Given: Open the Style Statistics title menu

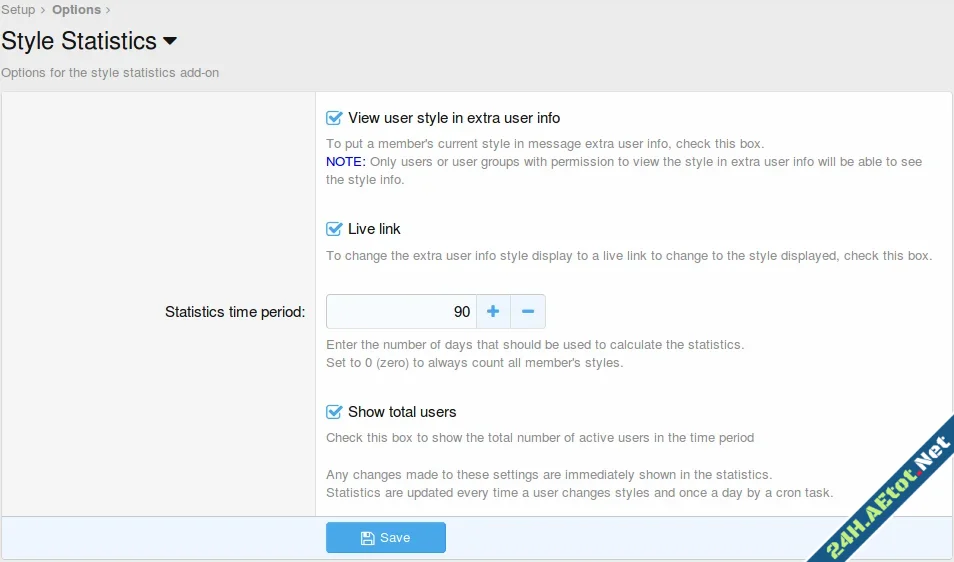Looking at the screenshot, I should coord(88,41).
